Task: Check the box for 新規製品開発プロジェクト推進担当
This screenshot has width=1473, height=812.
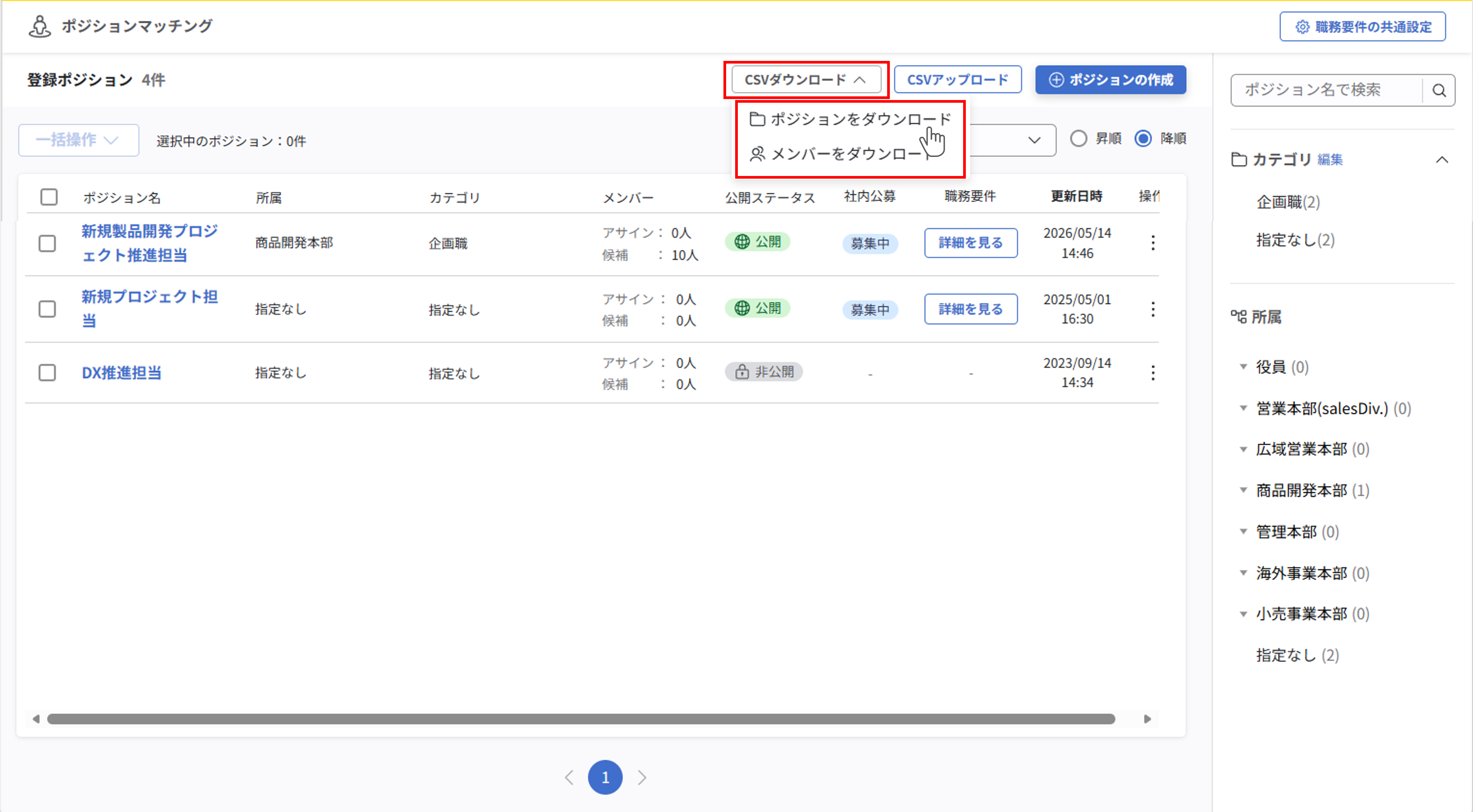Action: click(x=48, y=244)
